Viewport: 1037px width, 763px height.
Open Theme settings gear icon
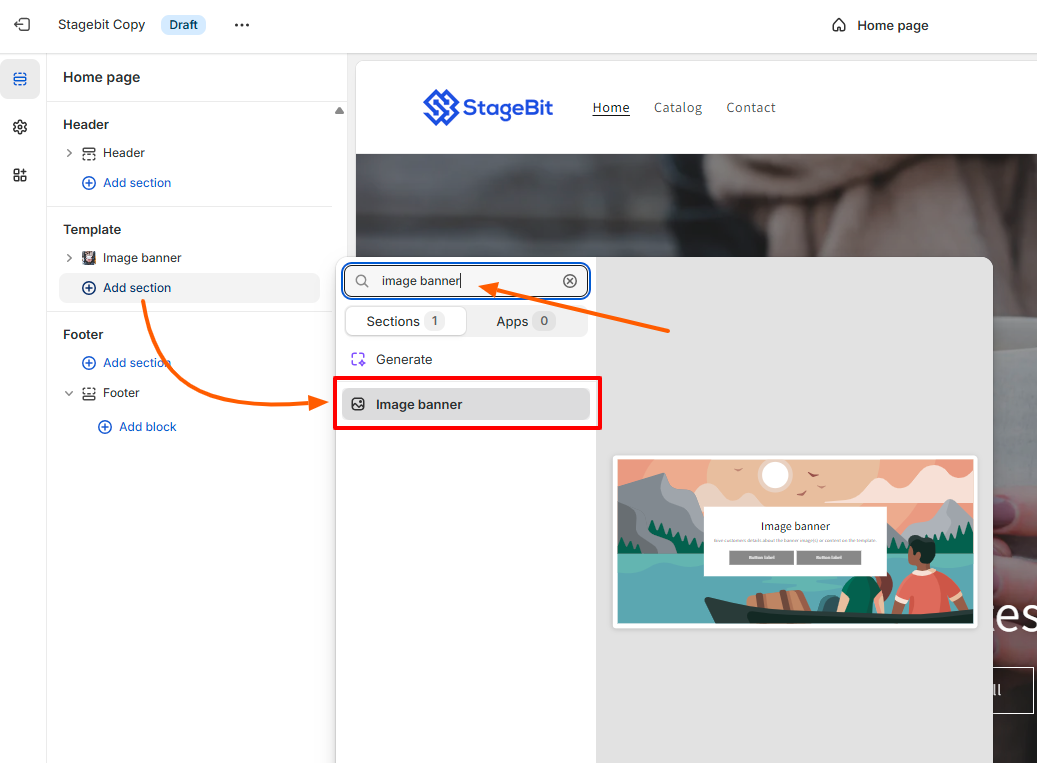pos(20,127)
